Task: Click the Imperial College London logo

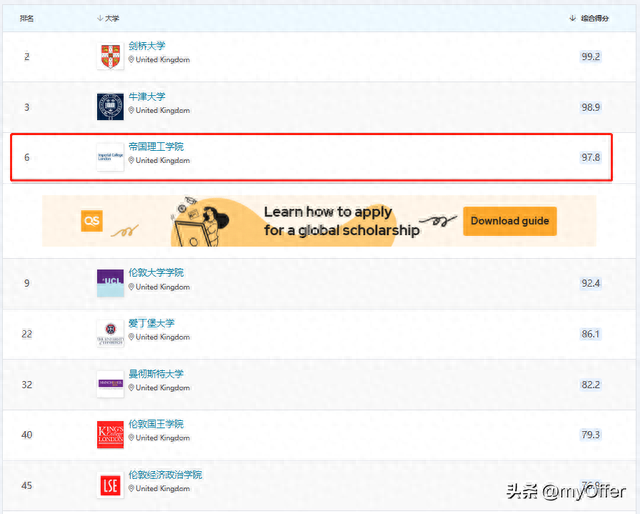Action: click(x=111, y=157)
